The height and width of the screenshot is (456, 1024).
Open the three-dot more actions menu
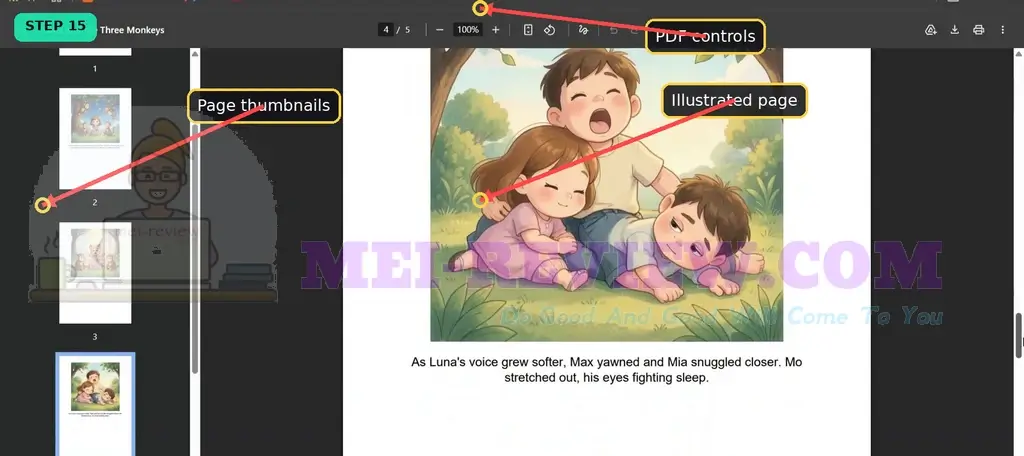(x=1002, y=30)
